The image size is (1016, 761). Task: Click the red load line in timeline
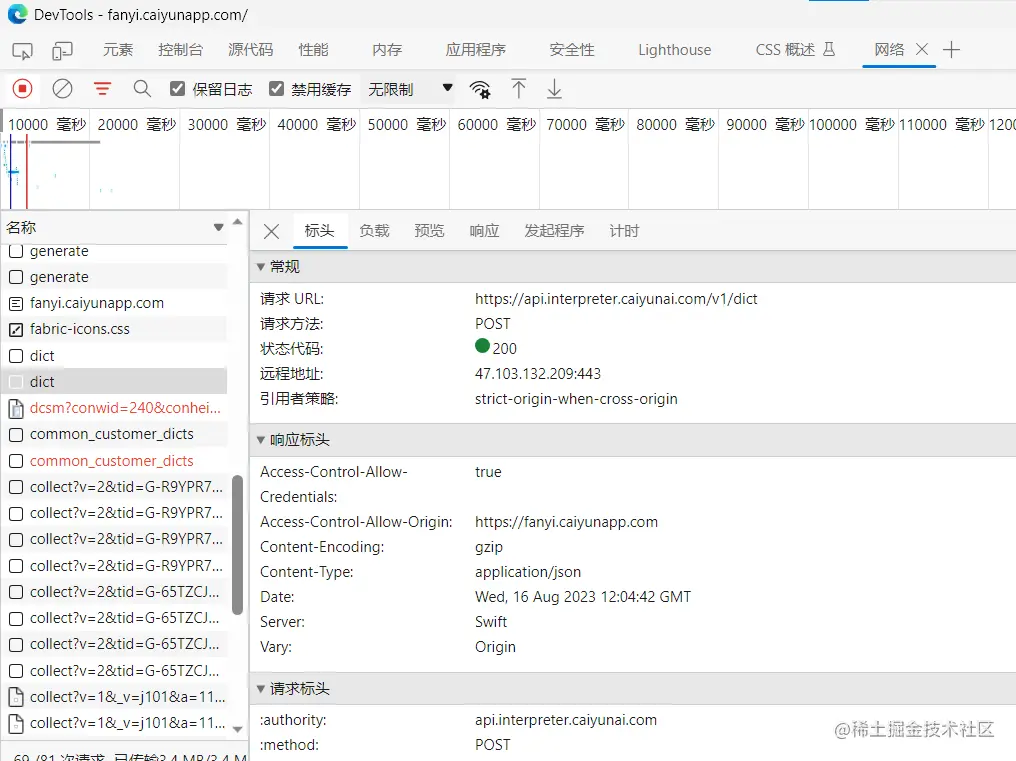click(27, 172)
